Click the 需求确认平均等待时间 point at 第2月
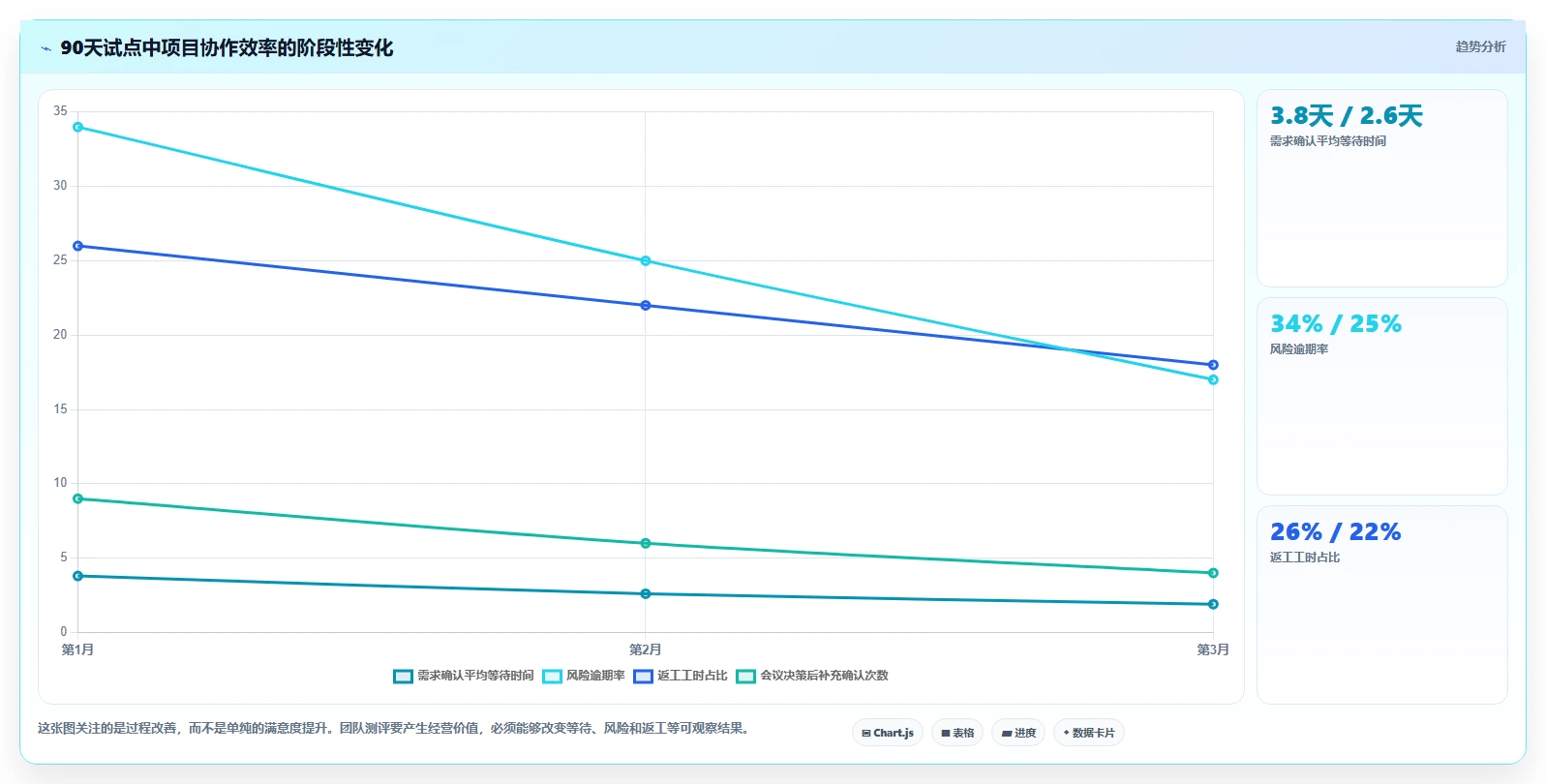The image size is (1546, 784). tap(646, 594)
